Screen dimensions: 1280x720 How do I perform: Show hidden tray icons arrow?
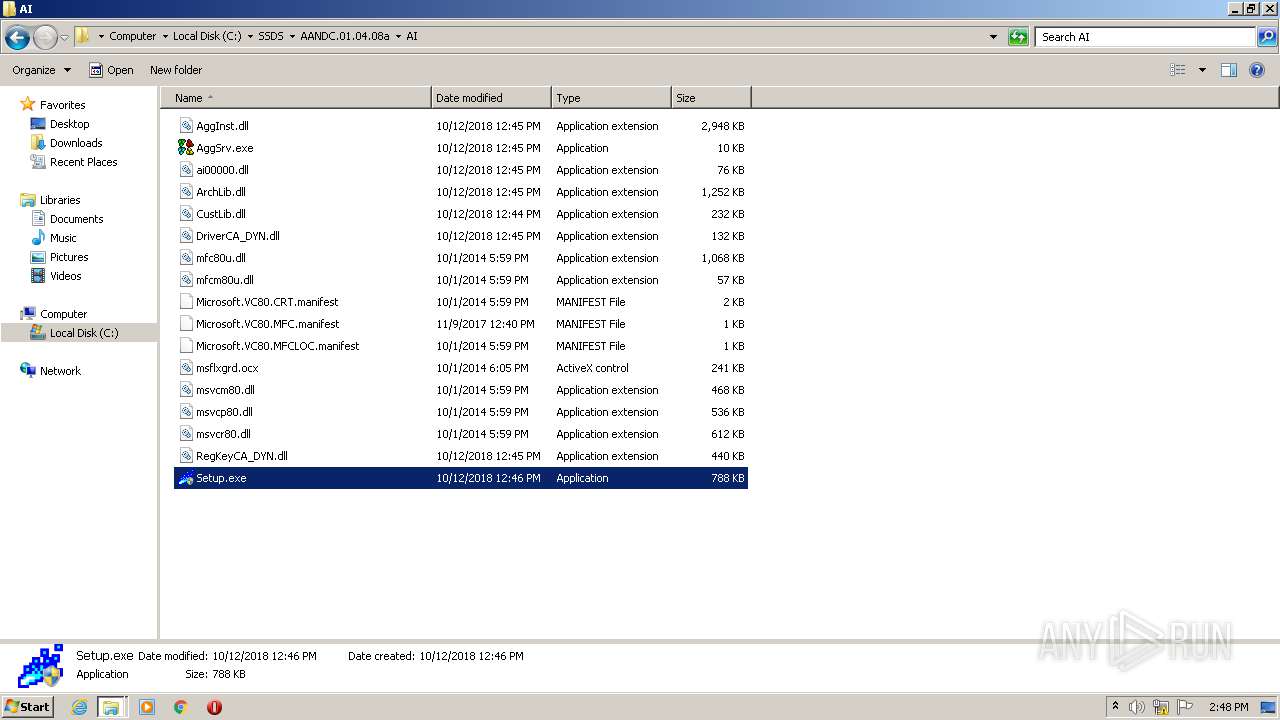(1115, 706)
